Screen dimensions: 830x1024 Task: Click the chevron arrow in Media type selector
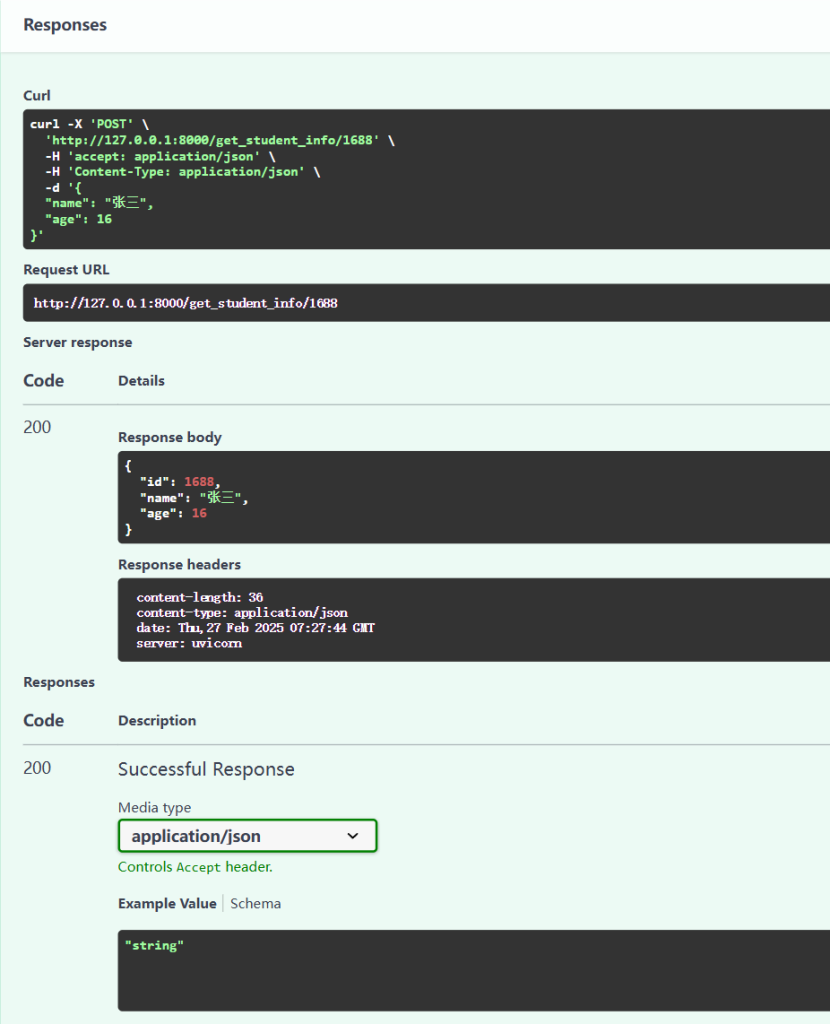(352, 836)
